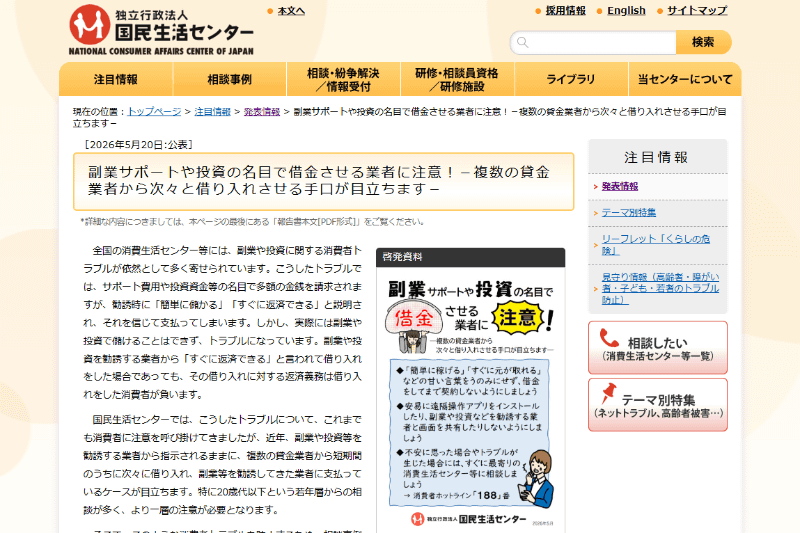800x533 pixels.
Task: Click the phone icon on 相談したい banner
Action: [609, 338]
